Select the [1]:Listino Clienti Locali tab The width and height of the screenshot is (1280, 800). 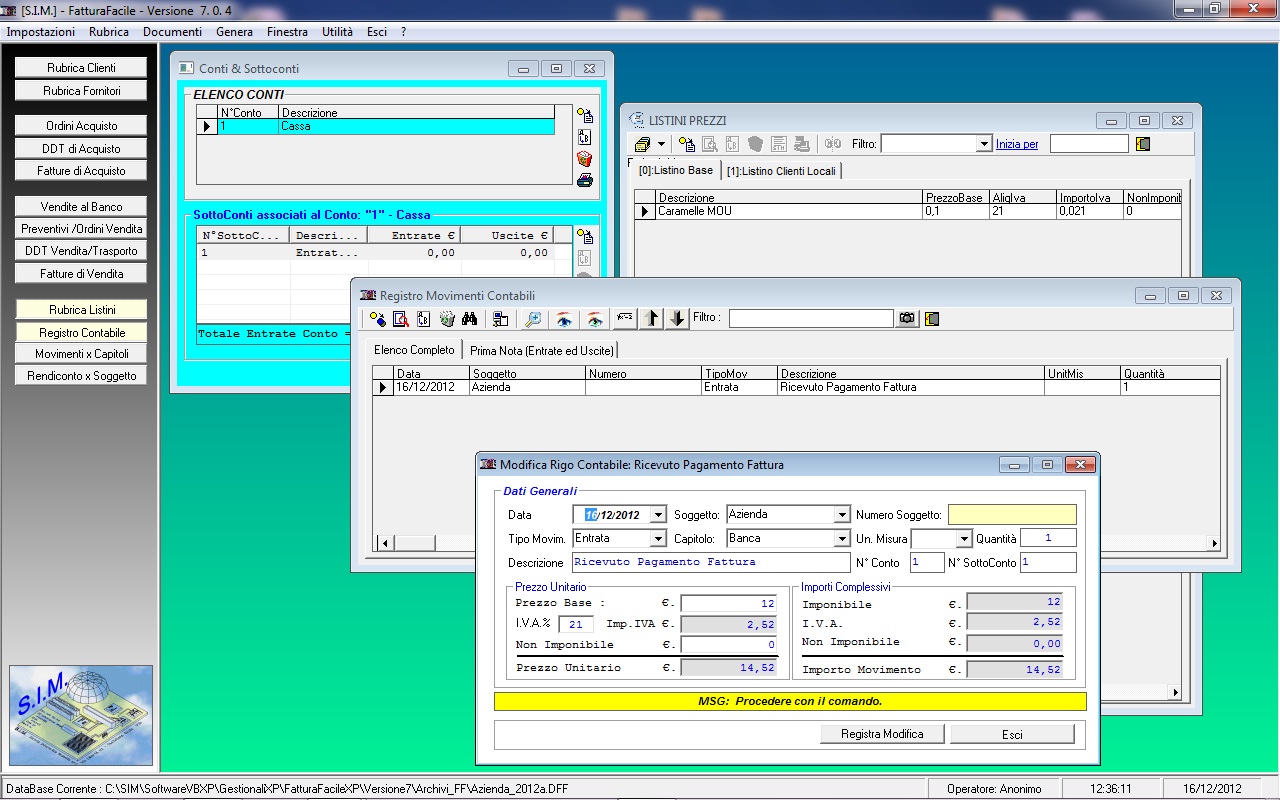[x=781, y=171]
